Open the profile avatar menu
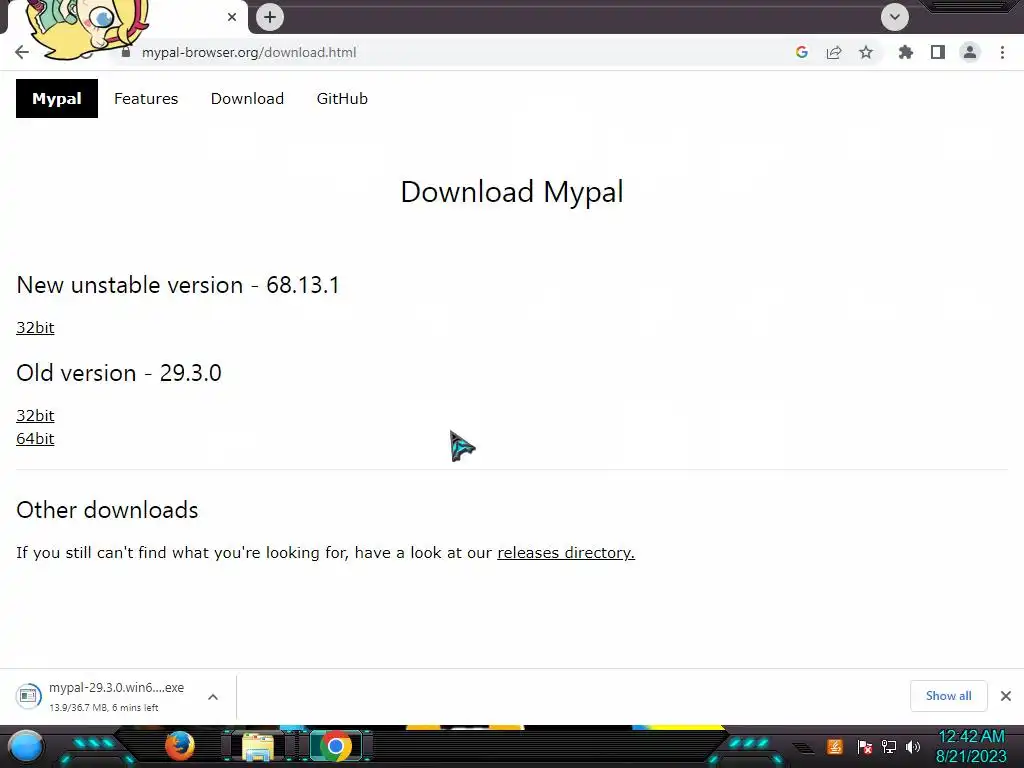Image resolution: width=1024 pixels, height=768 pixels. 970,52
